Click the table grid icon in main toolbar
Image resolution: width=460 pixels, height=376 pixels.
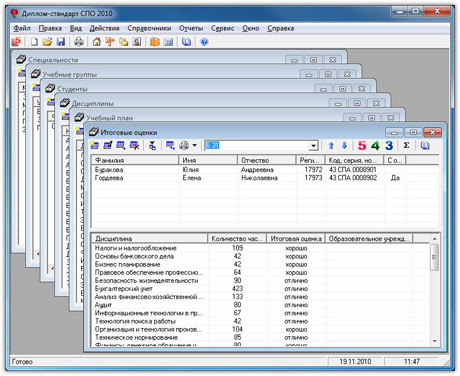coord(168,42)
